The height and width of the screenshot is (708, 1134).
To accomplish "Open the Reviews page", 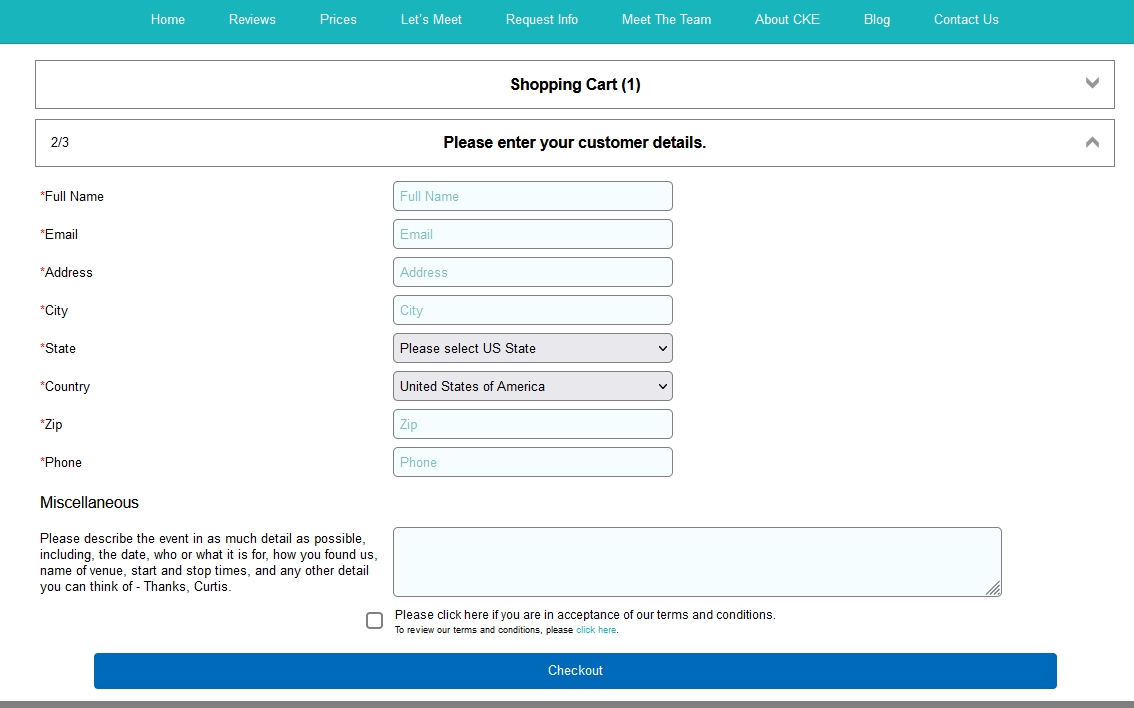I will pyautogui.click(x=252, y=20).
